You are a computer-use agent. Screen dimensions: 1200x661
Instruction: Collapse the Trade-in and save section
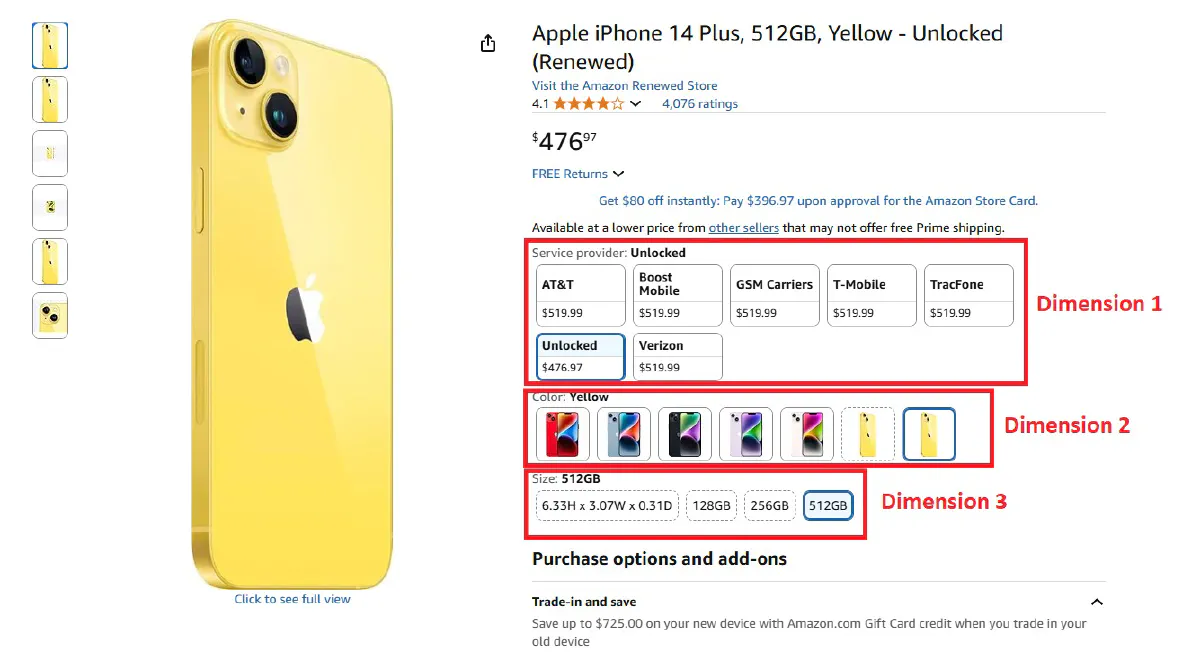pyautogui.click(x=1096, y=602)
